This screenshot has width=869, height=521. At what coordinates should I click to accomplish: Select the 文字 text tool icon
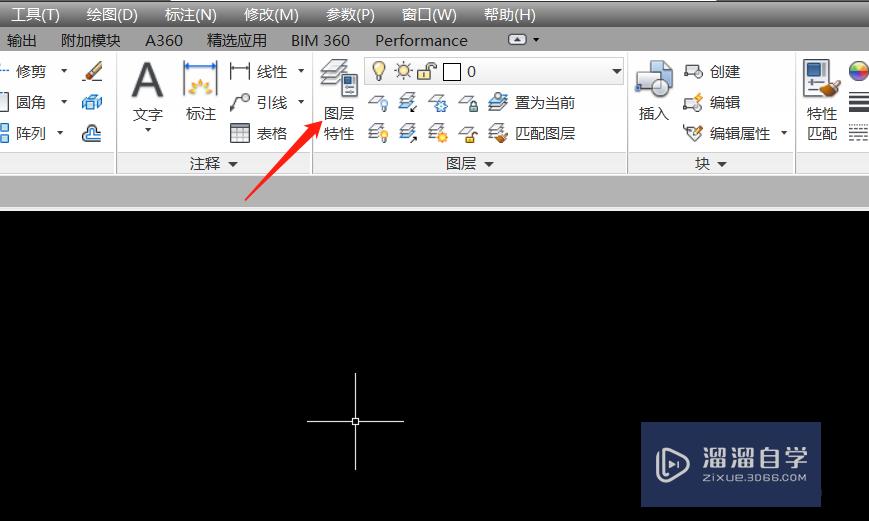pyautogui.click(x=147, y=79)
